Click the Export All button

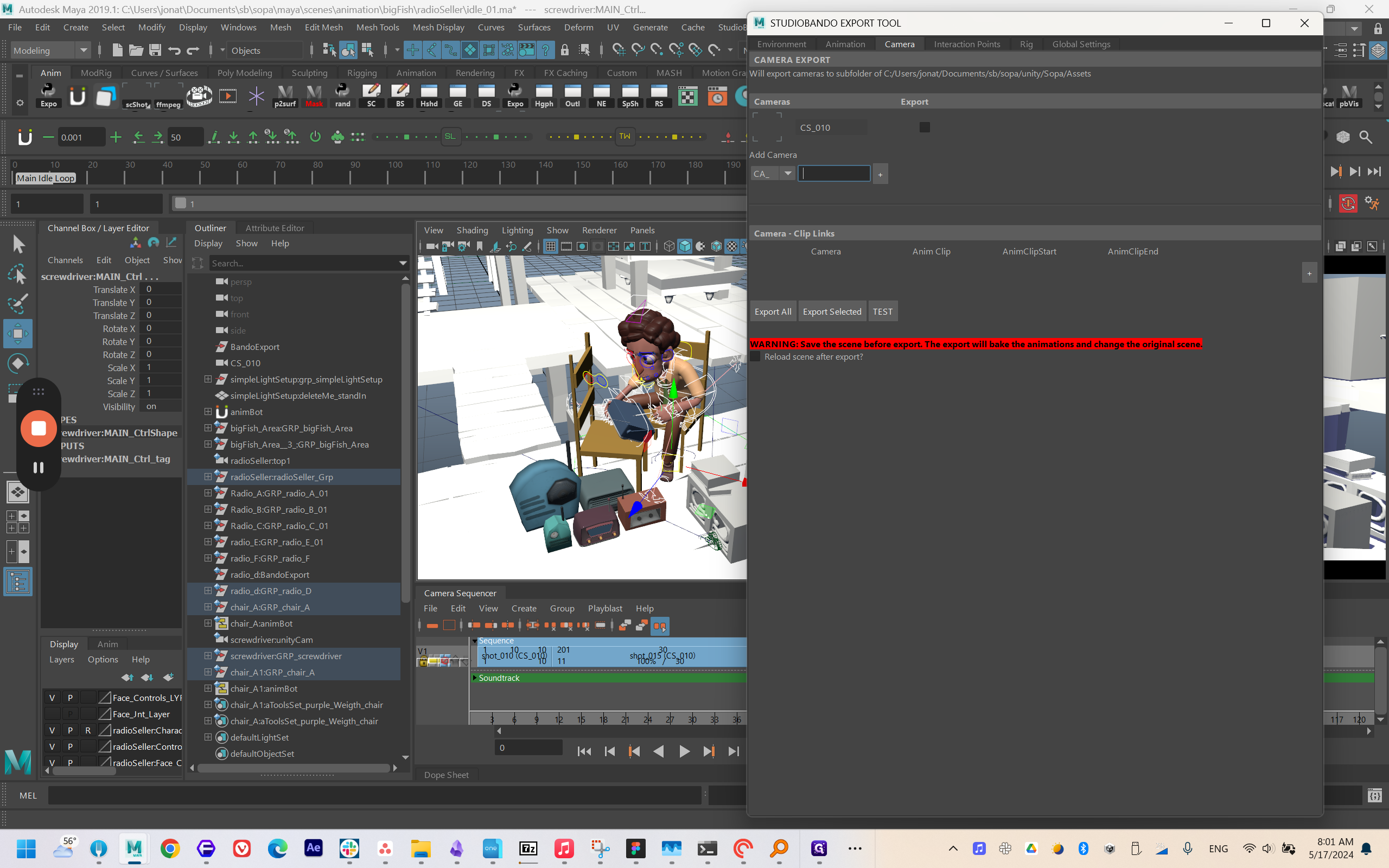click(773, 312)
